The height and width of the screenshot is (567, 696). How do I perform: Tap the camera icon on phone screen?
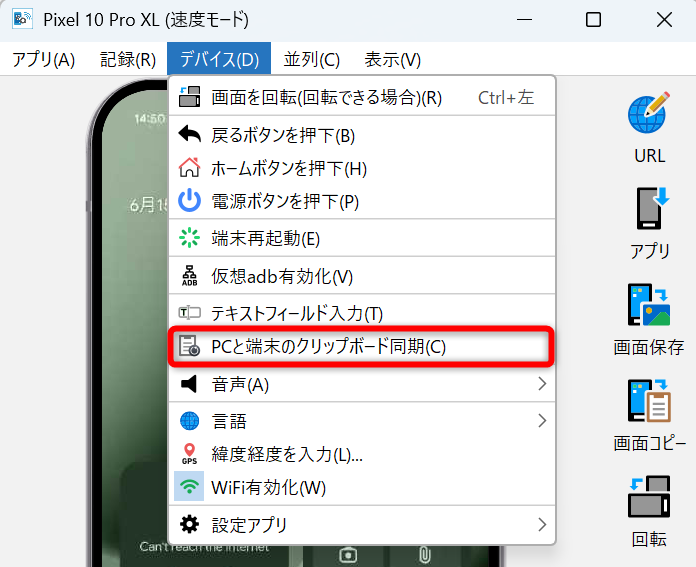click(x=348, y=555)
